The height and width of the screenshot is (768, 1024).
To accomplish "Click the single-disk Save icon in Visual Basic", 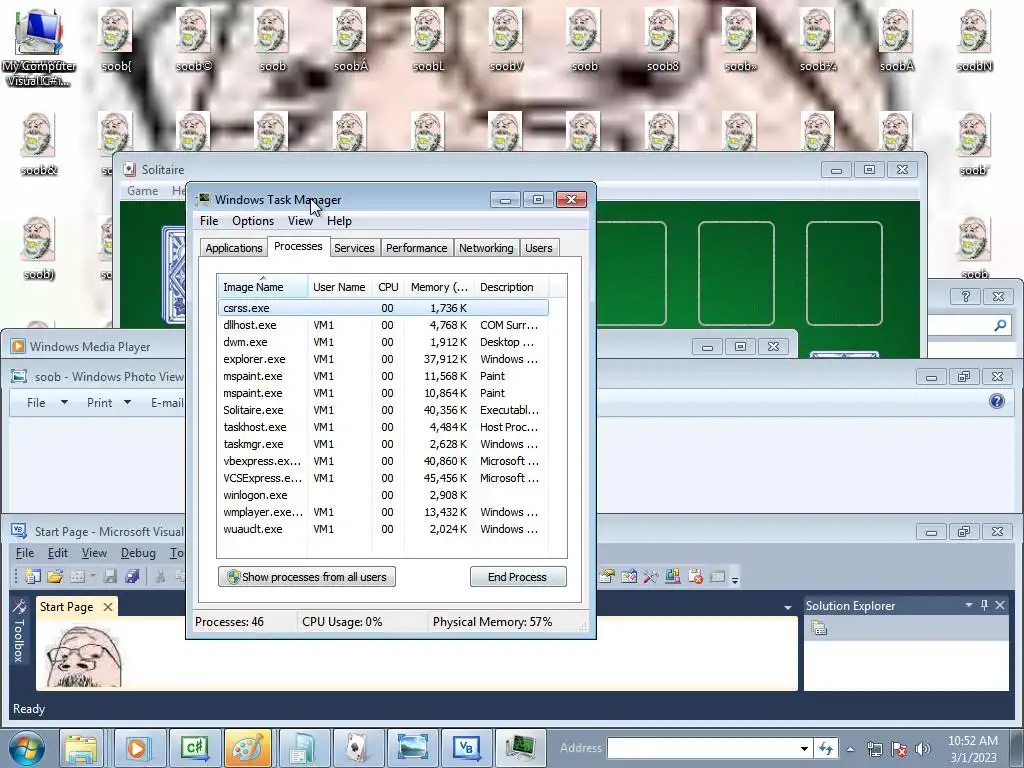I will [110, 576].
